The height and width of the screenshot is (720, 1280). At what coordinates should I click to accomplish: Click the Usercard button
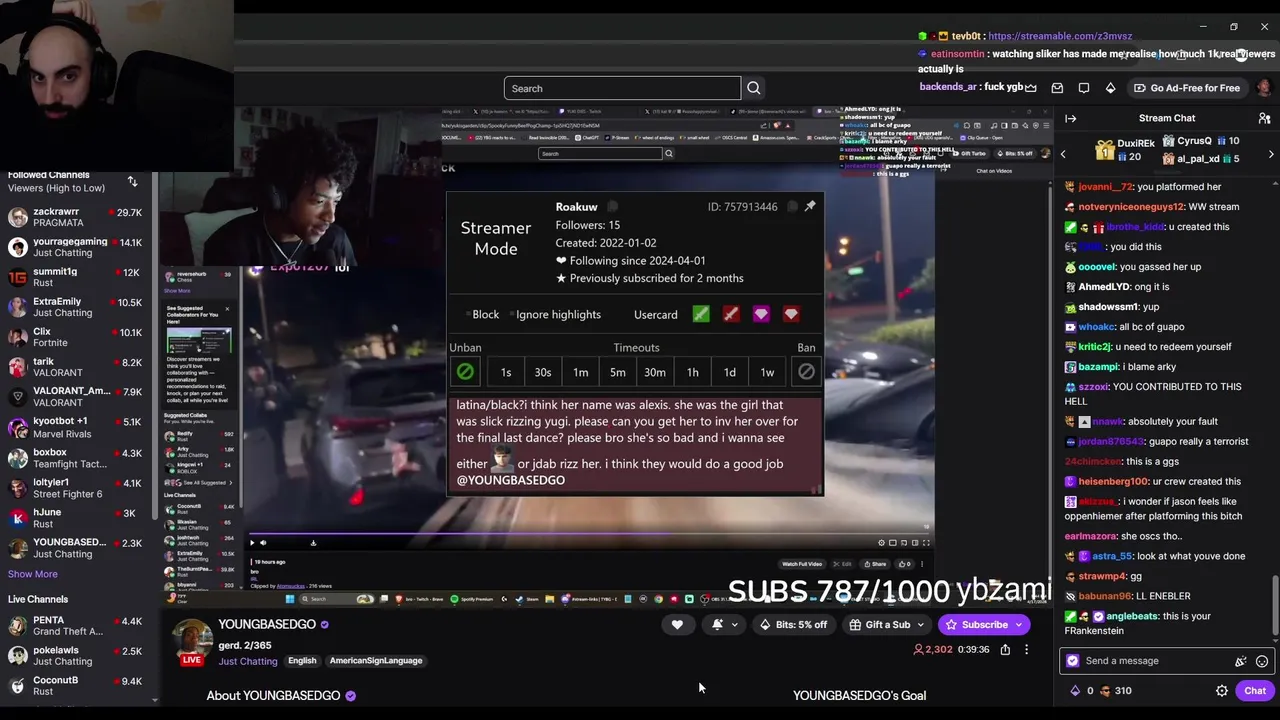(656, 315)
